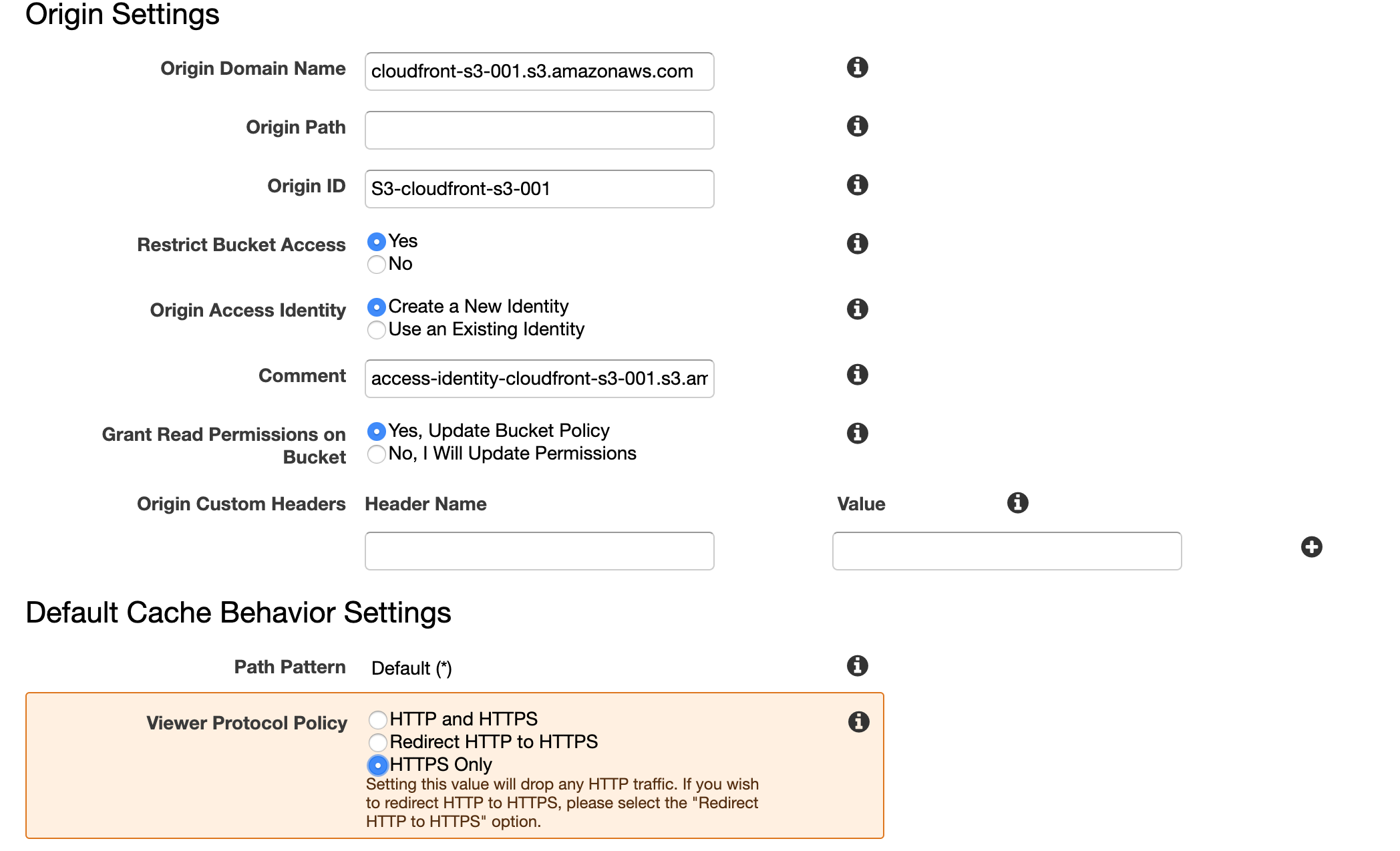Choose Use an Existing Identity option

[x=377, y=330]
